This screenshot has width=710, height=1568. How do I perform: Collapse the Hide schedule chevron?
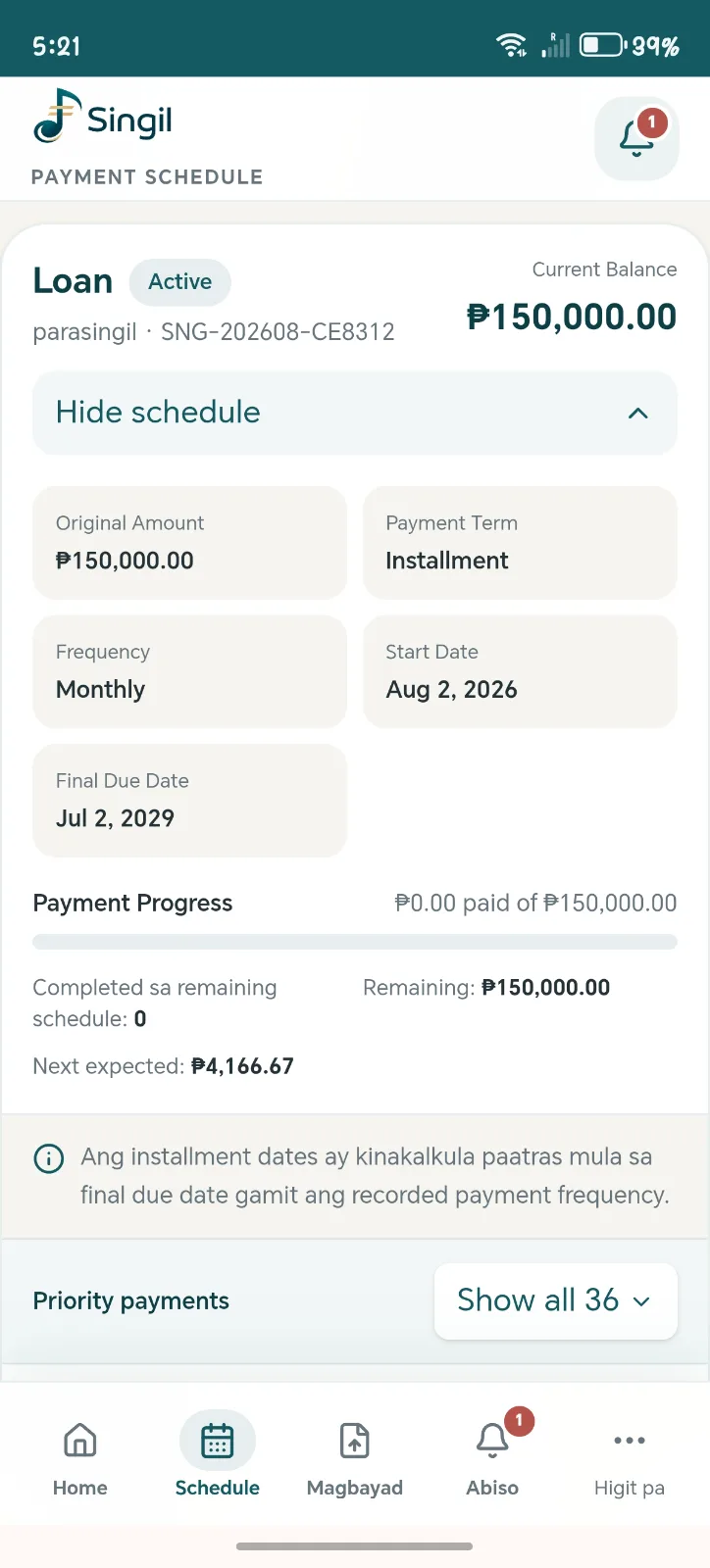(x=637, y=413)
